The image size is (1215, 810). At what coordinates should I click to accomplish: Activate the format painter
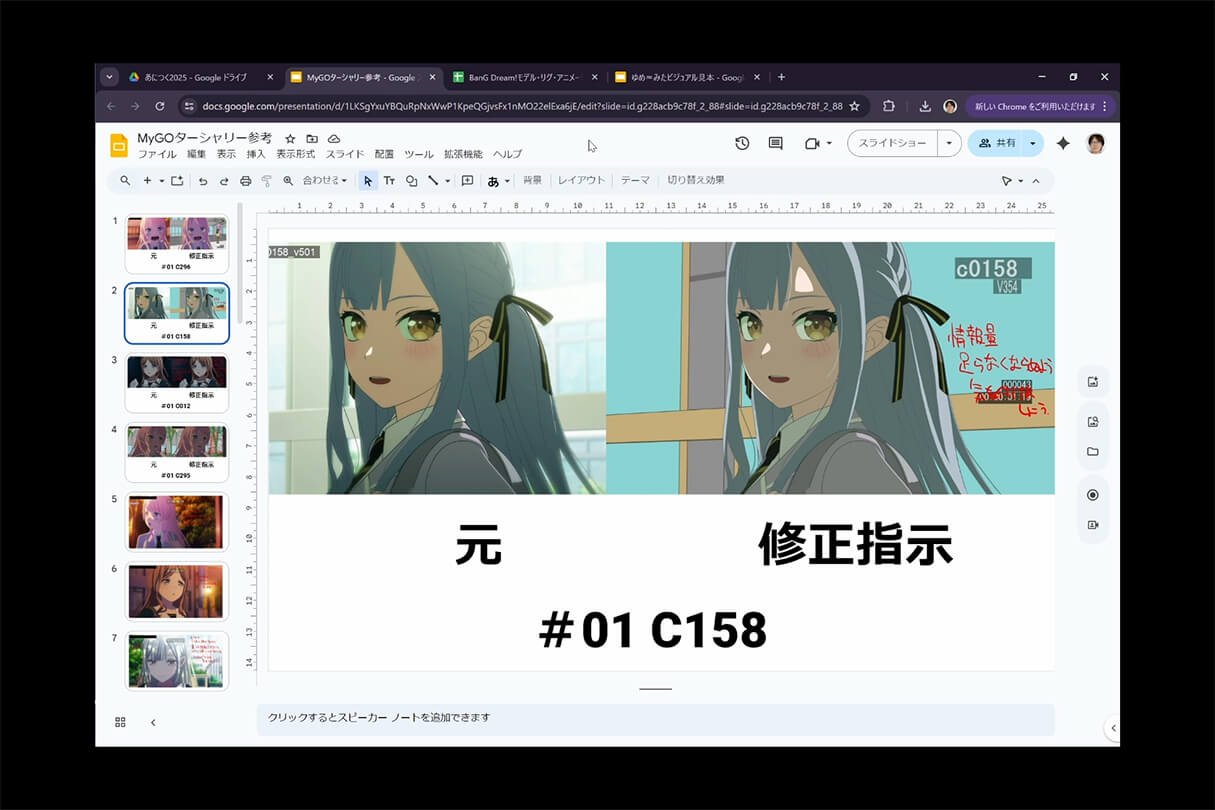pyautogui.click(x=267, y=180)
